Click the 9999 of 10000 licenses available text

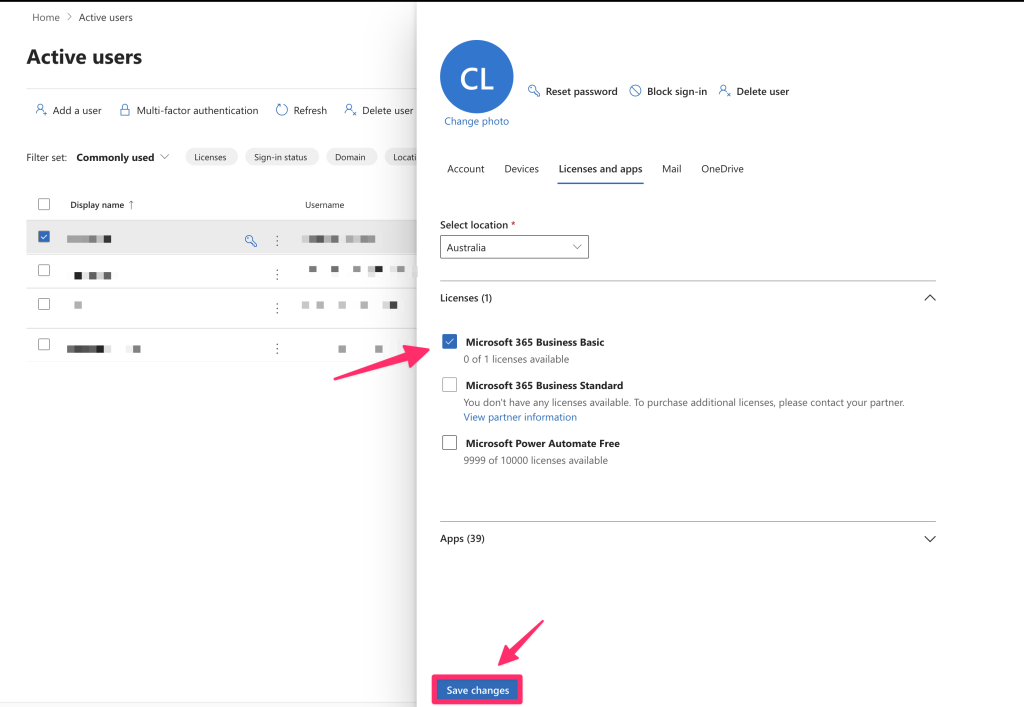pyautogui.click(x=536, y=460)
